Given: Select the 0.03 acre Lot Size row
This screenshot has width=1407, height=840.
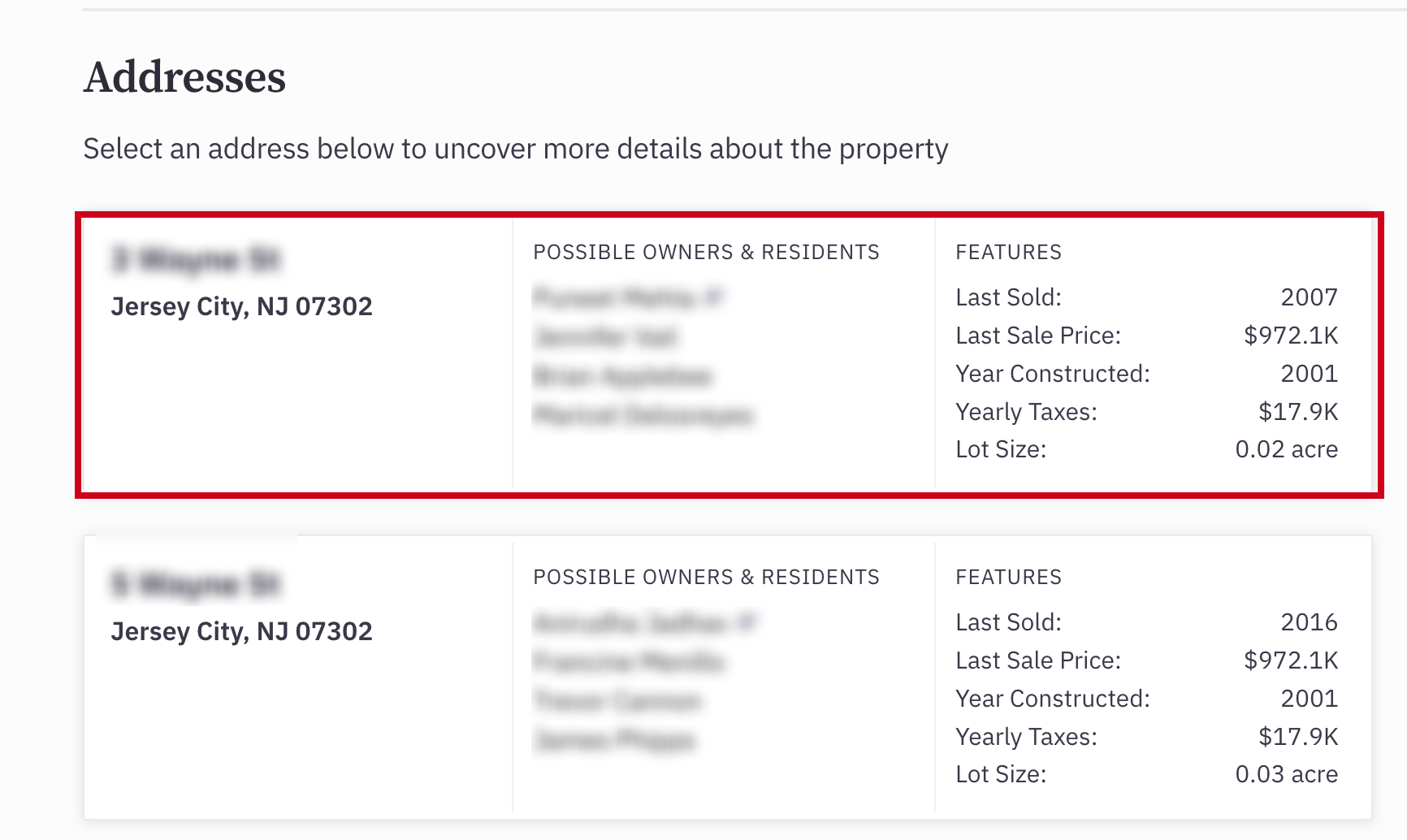Looking at the screenshot, I should coord(1146,774).
